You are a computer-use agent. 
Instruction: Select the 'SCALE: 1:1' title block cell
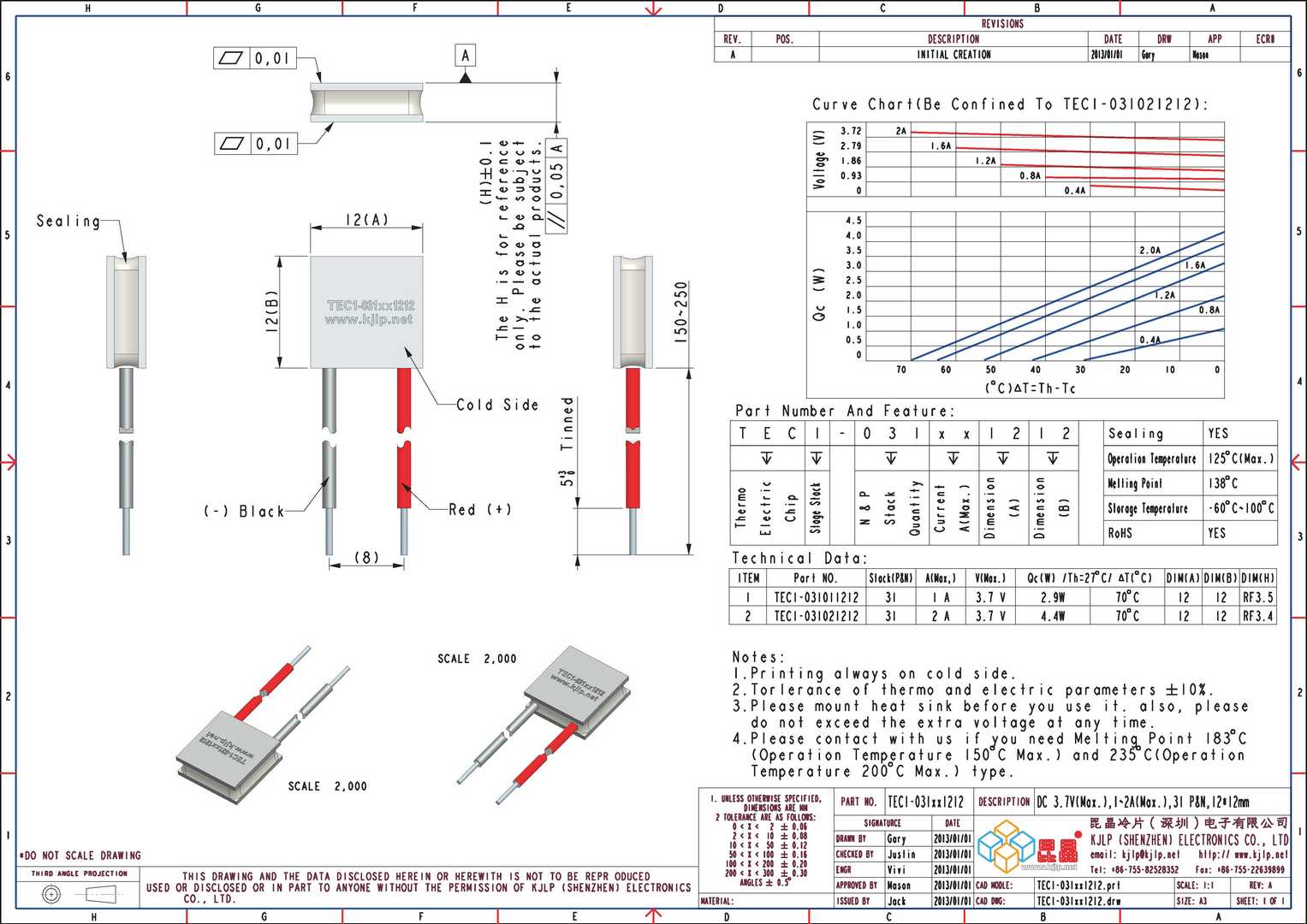[1201, 885]
